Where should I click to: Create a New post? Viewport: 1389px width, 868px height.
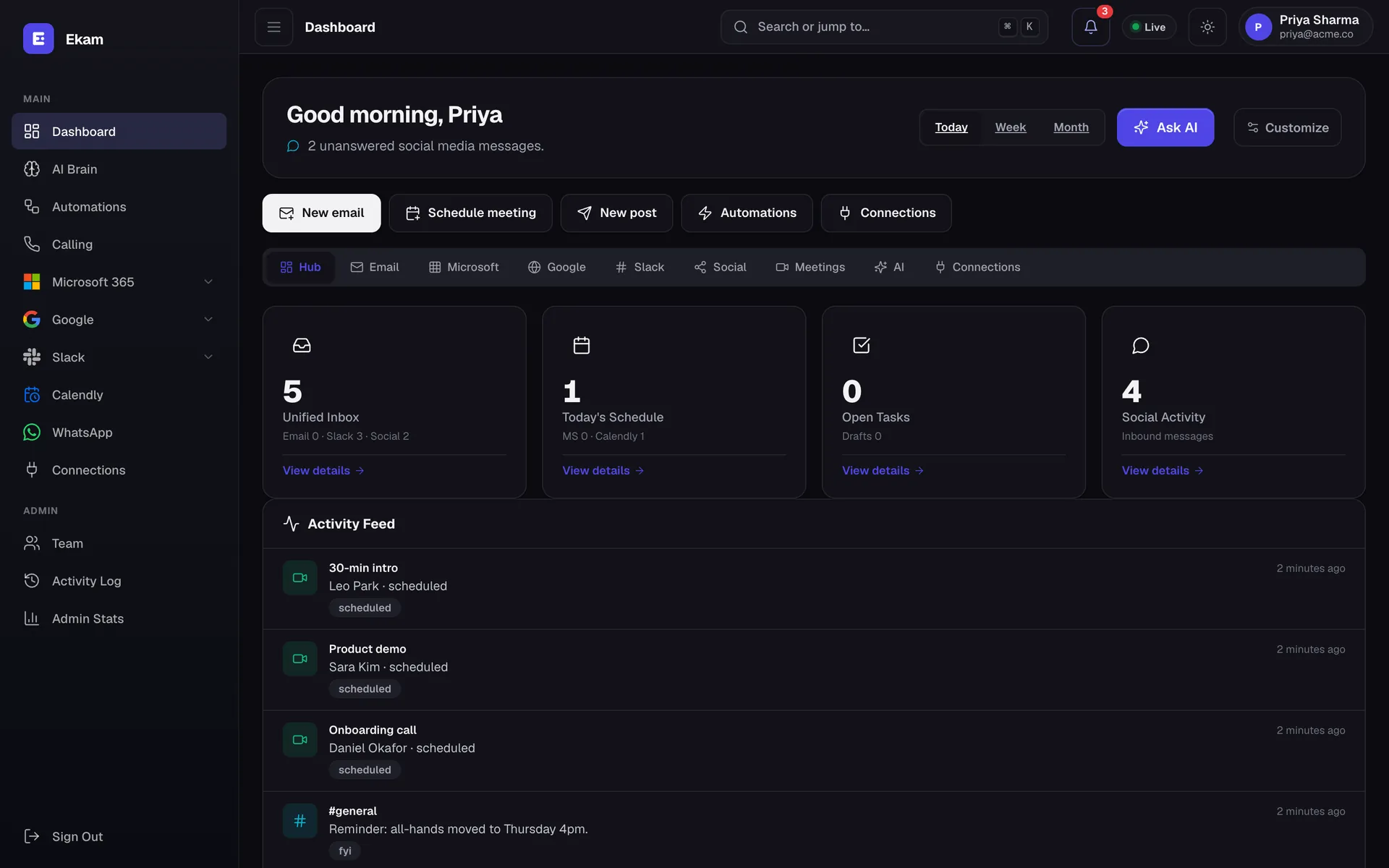pos(616,213)
